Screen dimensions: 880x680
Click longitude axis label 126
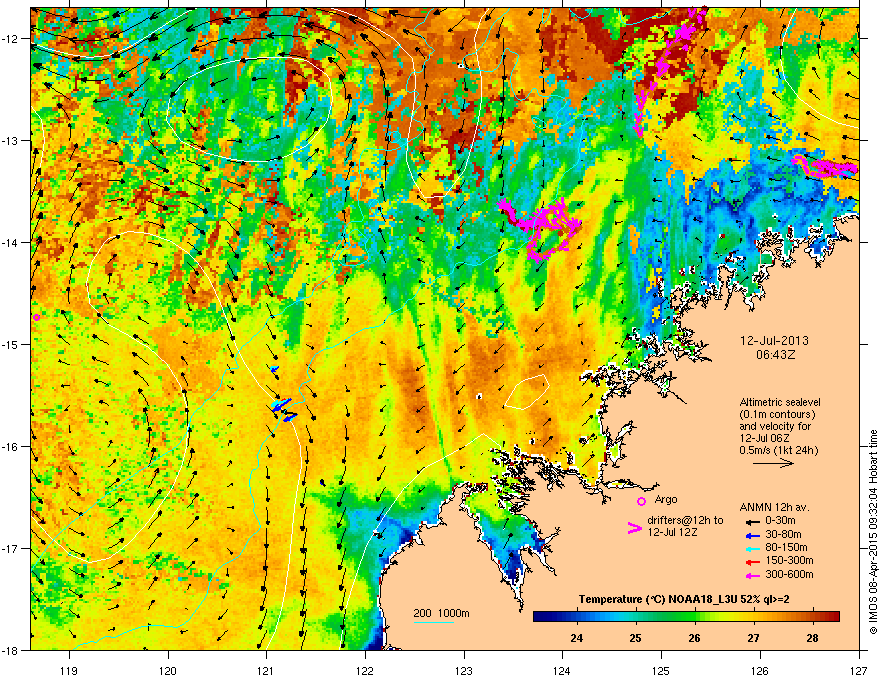(760, 670)
